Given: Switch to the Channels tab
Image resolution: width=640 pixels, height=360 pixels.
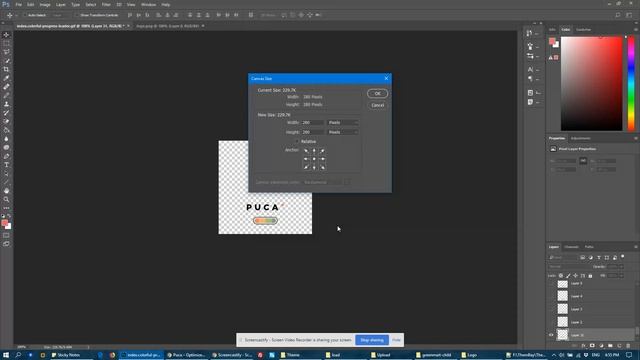Looking at the screenshot, I should coord(571,247).
